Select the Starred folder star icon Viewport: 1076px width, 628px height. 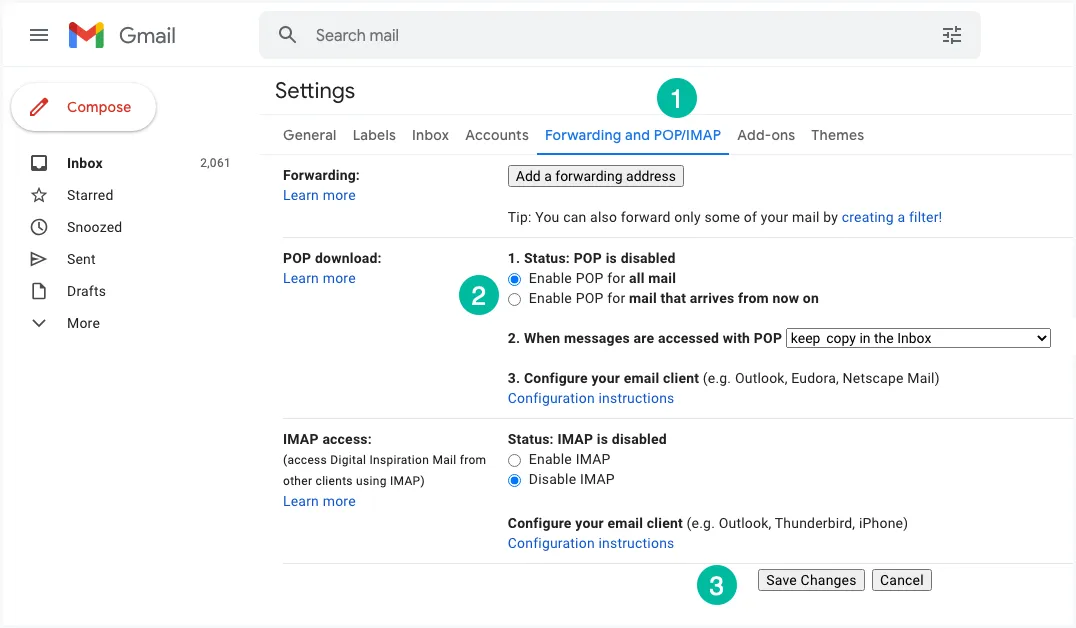[x=39, y=195]
